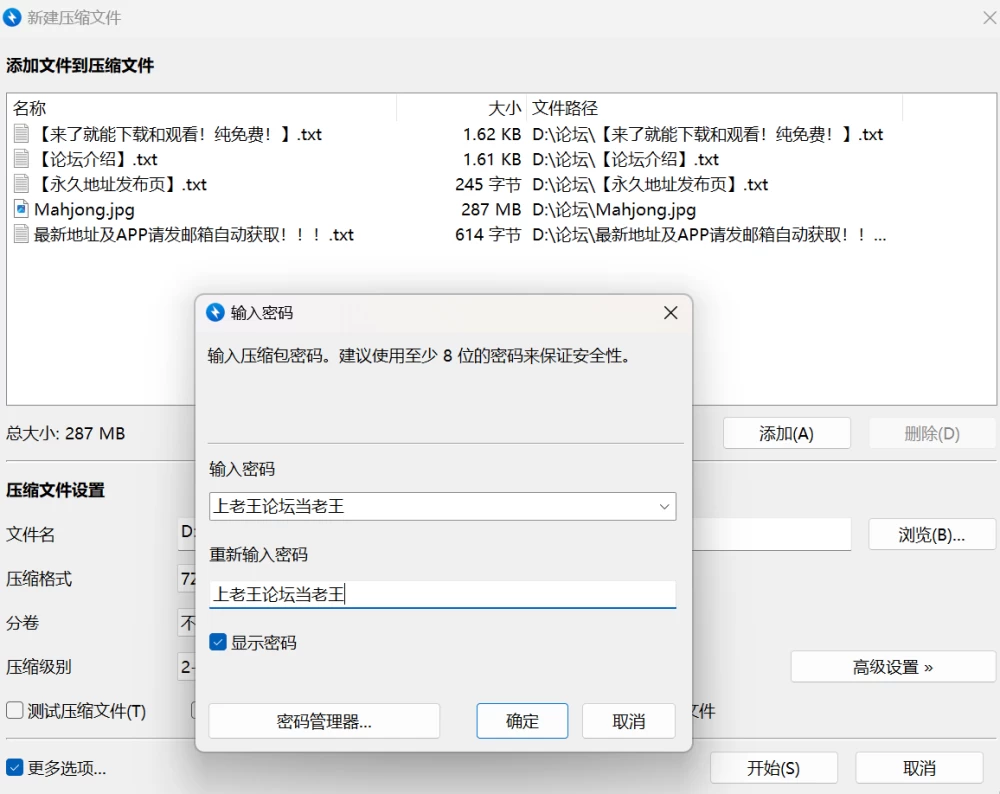The width and height of the screenshot is (1000, 794).
Task: Click the path D:\论坛\【论坛介绍】.txt
Action: coord(626,159)
